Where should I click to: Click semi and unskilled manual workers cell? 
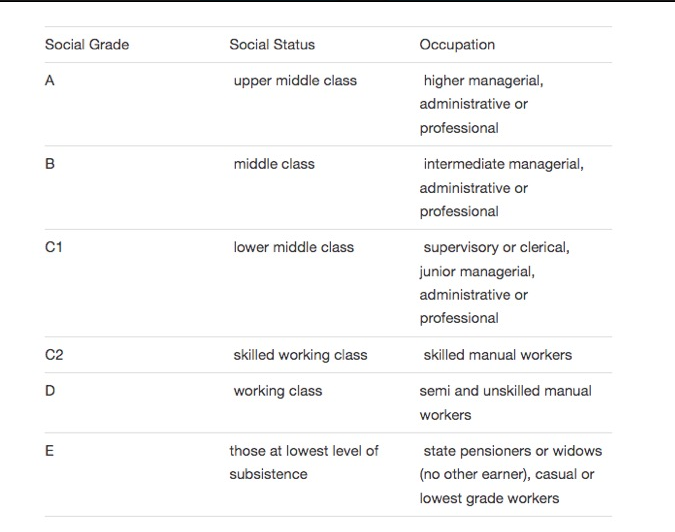coord(506,403)
